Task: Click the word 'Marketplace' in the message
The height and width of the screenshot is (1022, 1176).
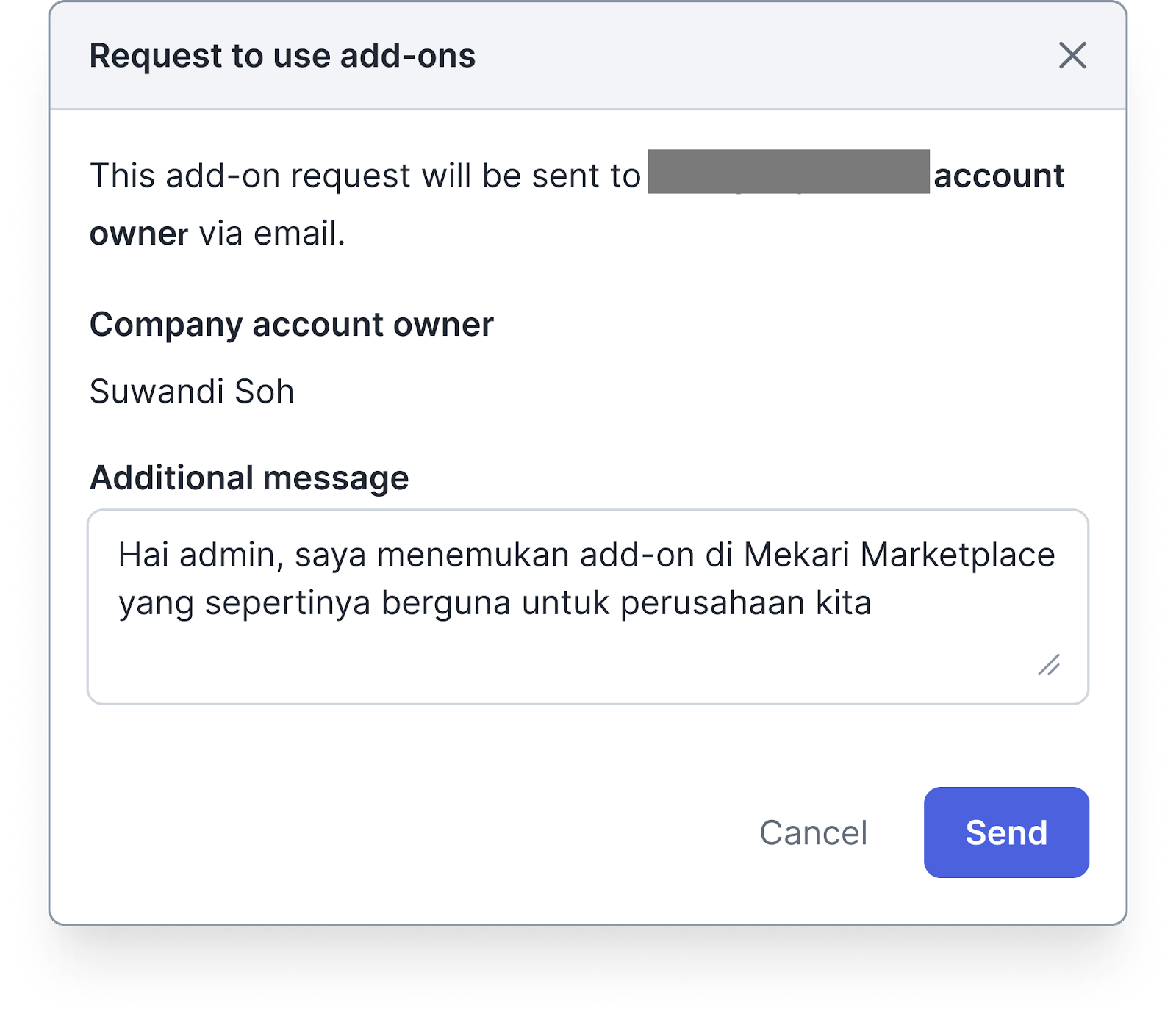Action: 957,555
